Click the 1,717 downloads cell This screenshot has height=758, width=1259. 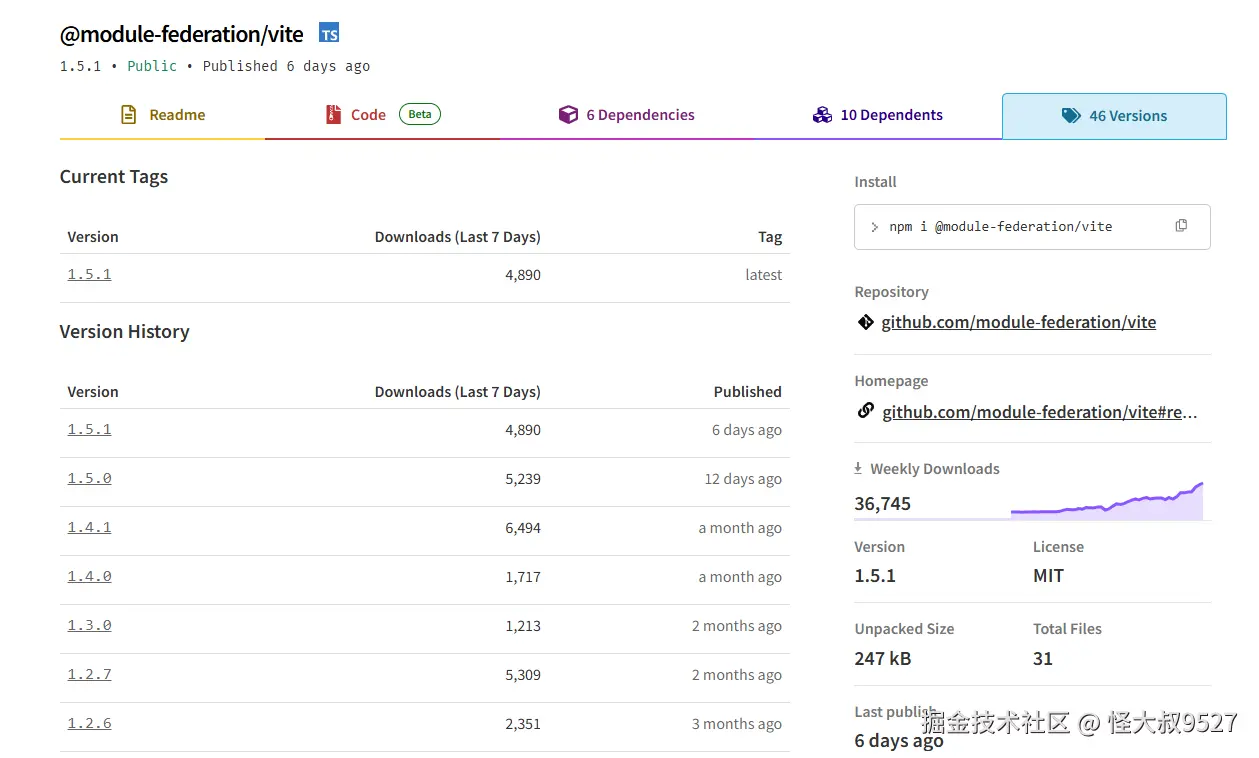pos(523,577)
